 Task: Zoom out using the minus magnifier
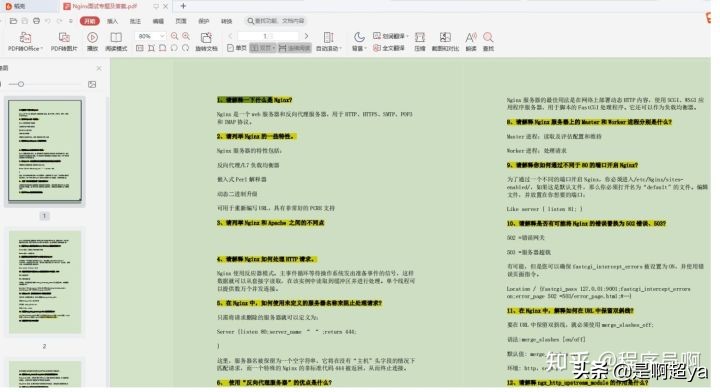pyautogui.click(x=174, y=36)
